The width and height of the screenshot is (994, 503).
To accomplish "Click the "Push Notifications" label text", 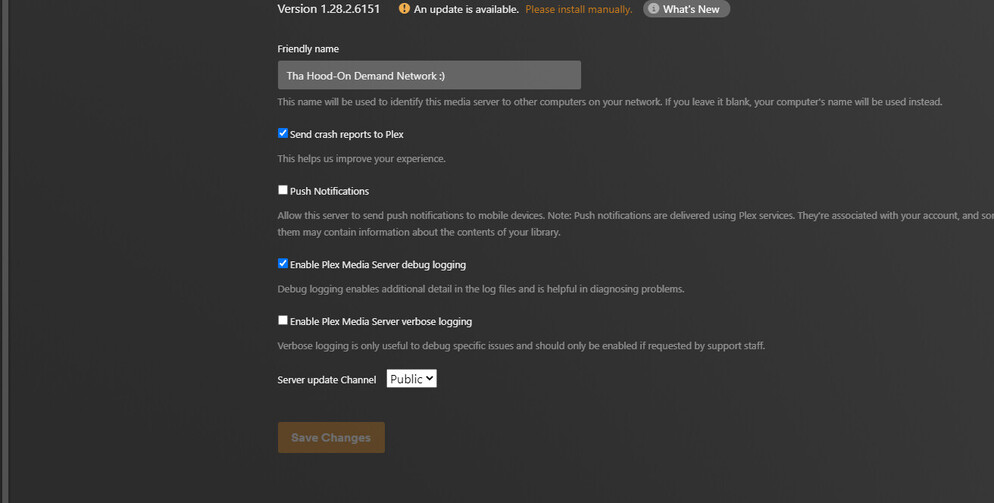I will point(329,191).
